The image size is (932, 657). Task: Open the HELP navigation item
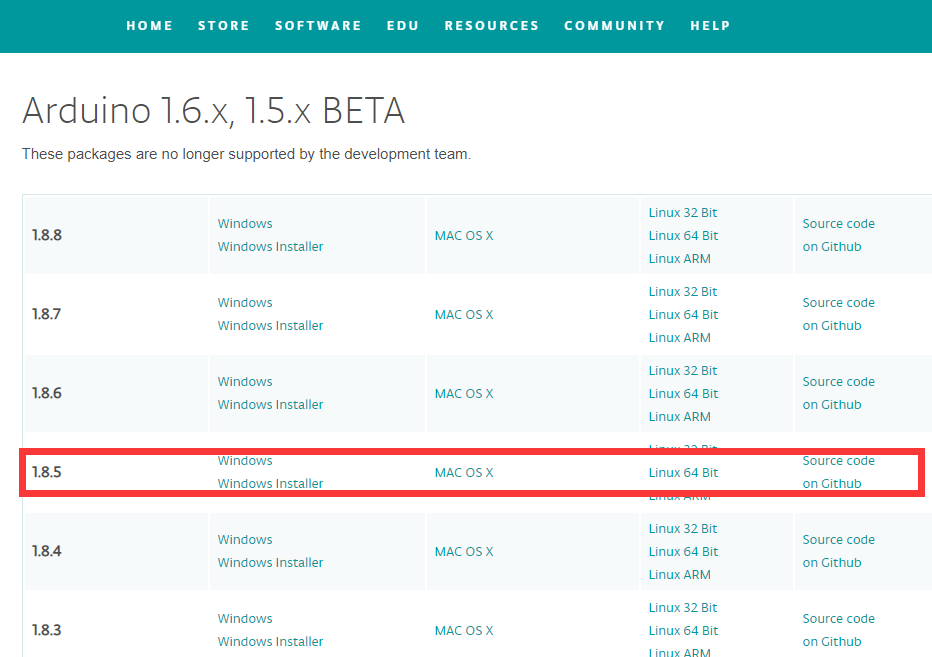click(x=710, y=26)
